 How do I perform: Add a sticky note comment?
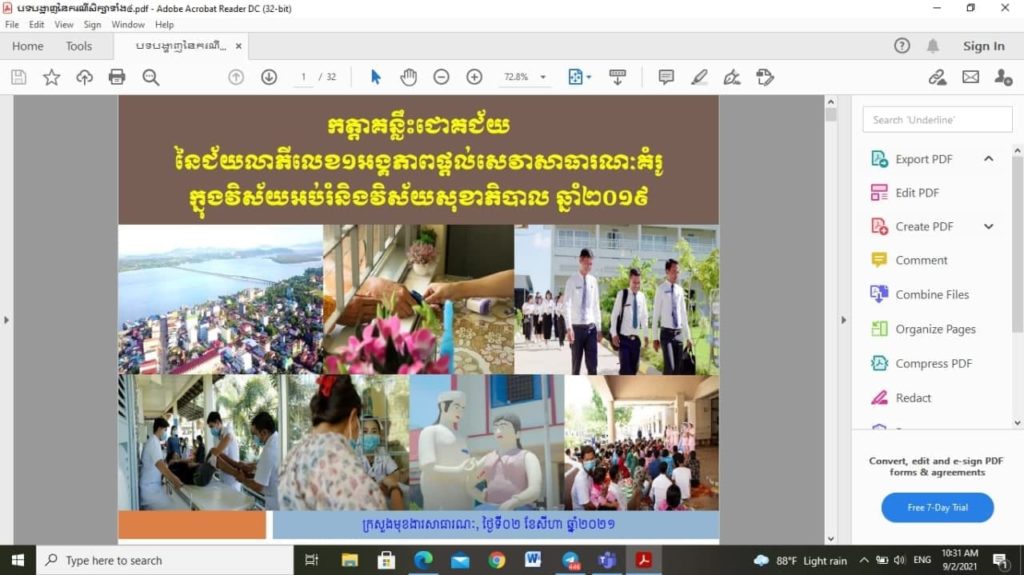pos(666,77)
